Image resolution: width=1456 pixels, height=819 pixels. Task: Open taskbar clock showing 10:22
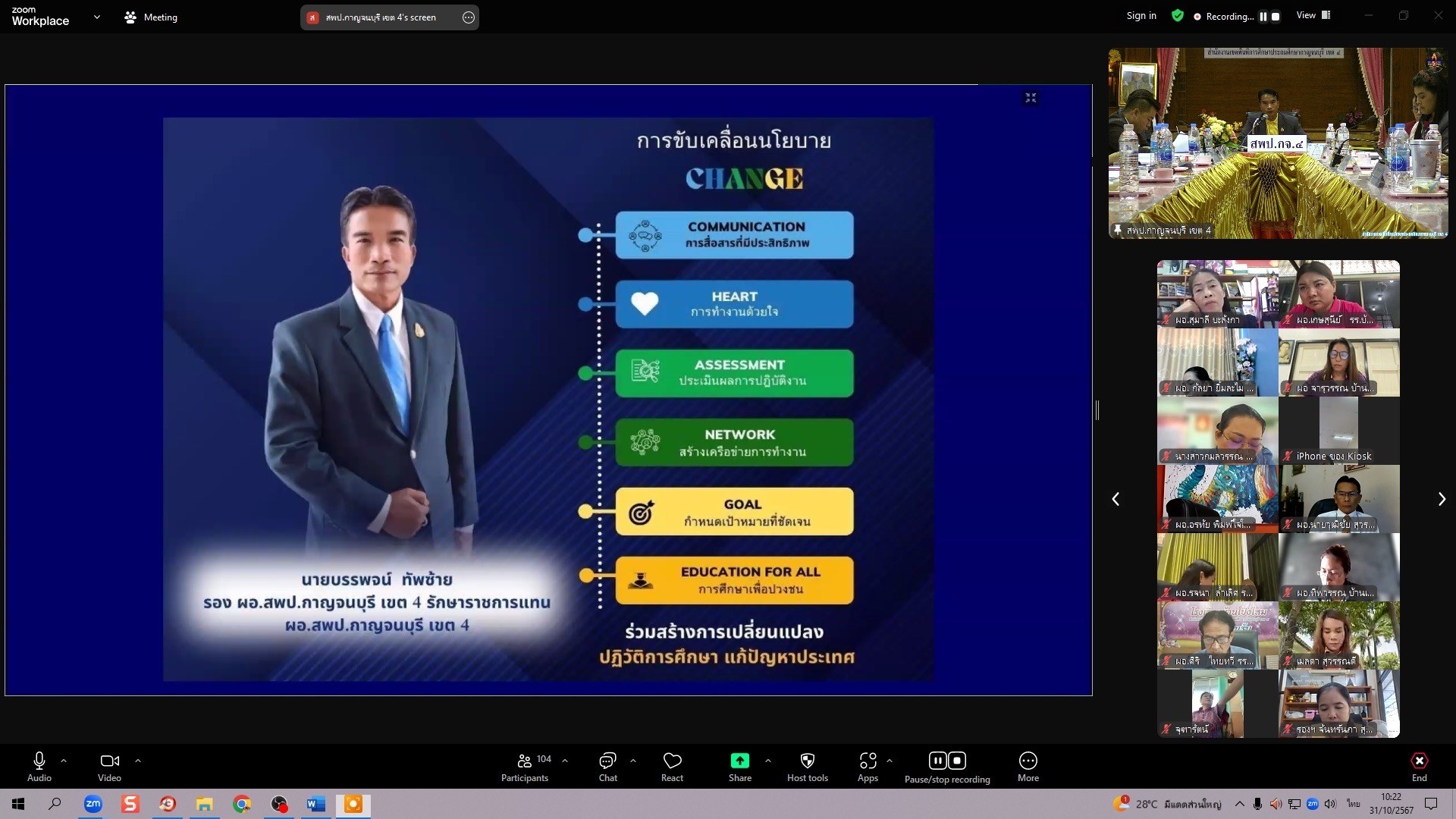click(1391, 804)
